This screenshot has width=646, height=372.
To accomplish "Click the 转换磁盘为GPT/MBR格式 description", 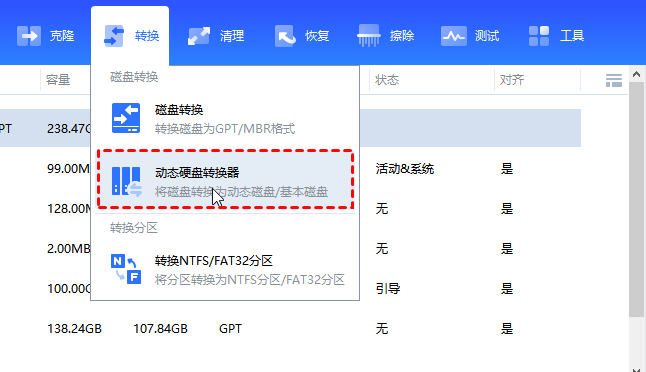I will pyautogui.click(x=225, y=129).
